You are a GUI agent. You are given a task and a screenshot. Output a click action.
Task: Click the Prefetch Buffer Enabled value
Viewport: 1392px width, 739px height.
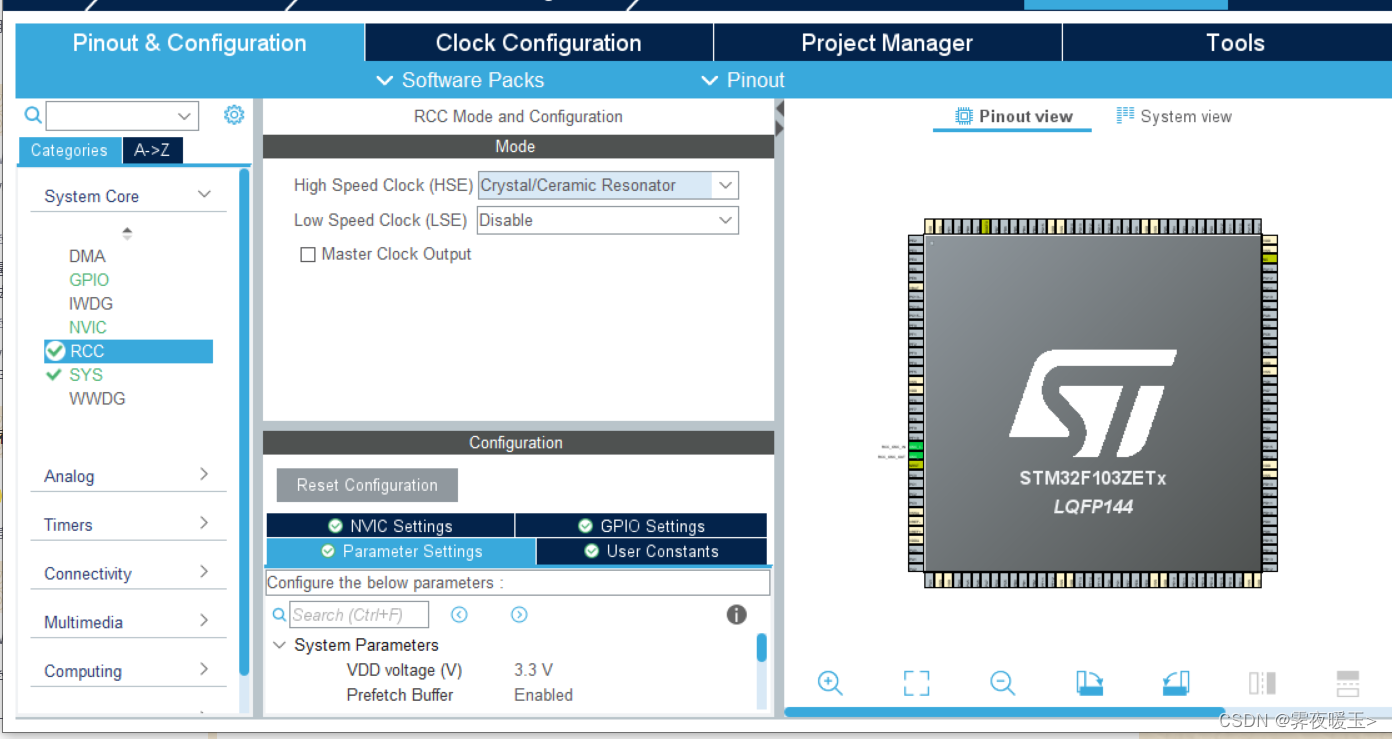[543, 695]
